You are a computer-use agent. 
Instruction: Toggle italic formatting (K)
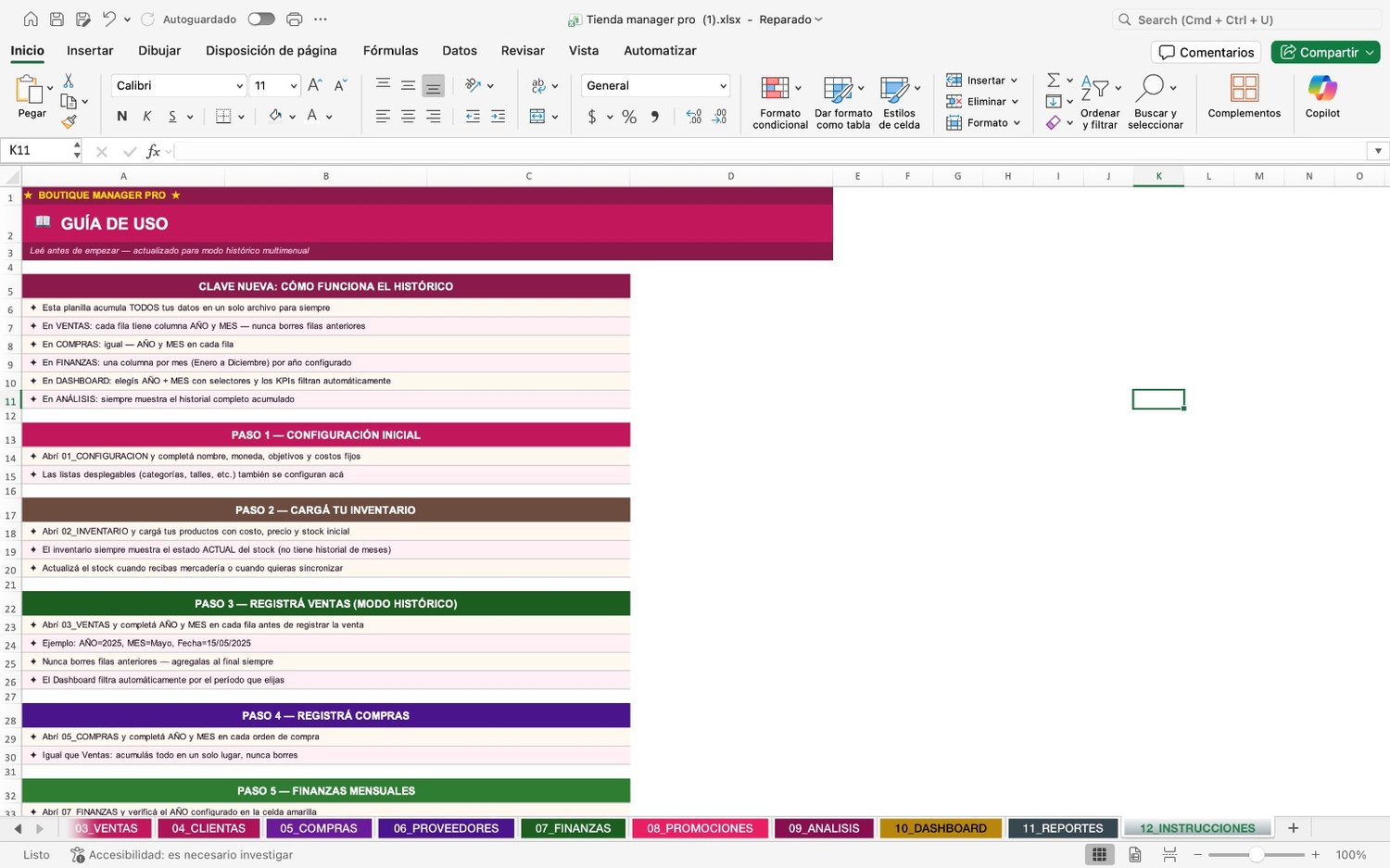click(146, 116)
